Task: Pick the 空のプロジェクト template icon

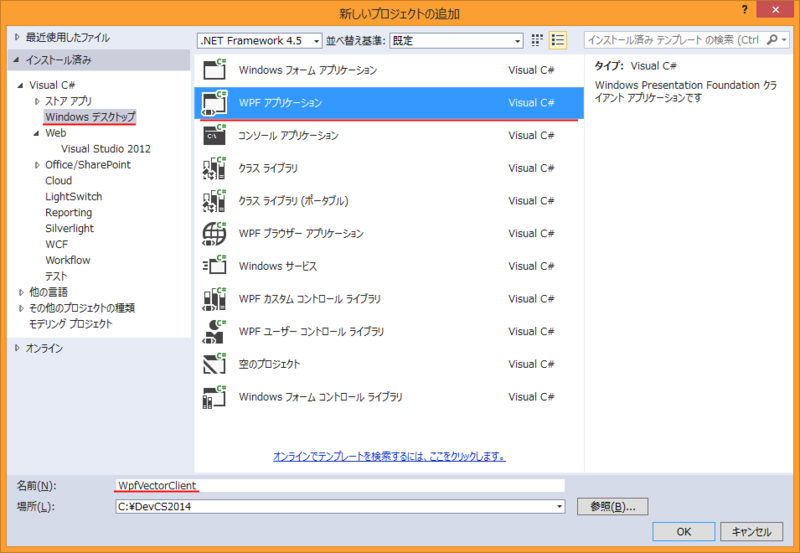Action: tap(214, 364)
